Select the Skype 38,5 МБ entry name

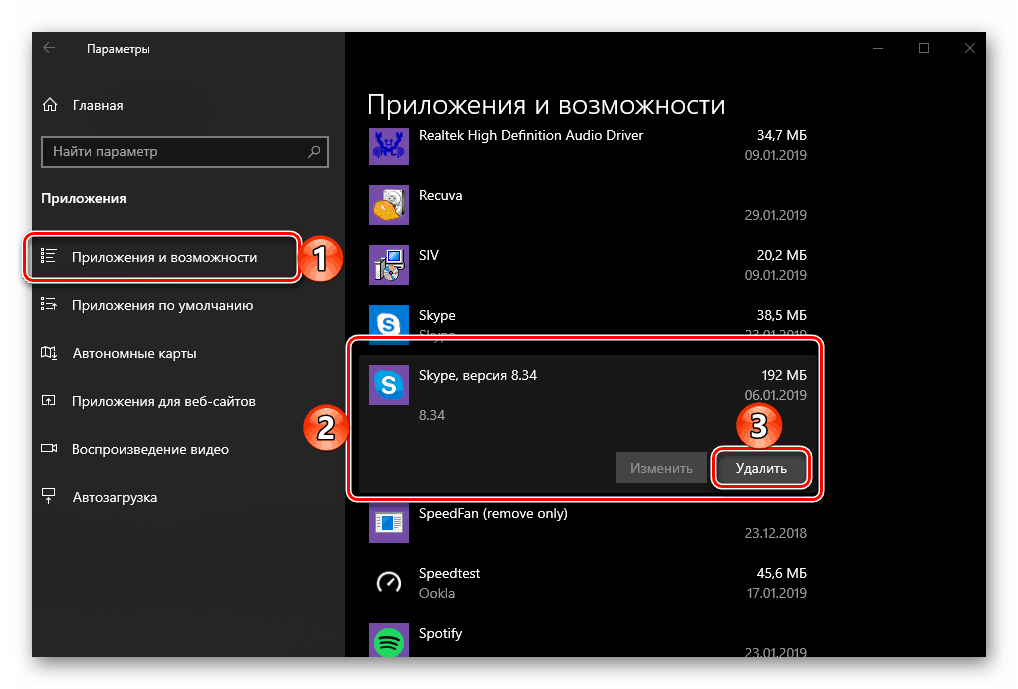437,316
